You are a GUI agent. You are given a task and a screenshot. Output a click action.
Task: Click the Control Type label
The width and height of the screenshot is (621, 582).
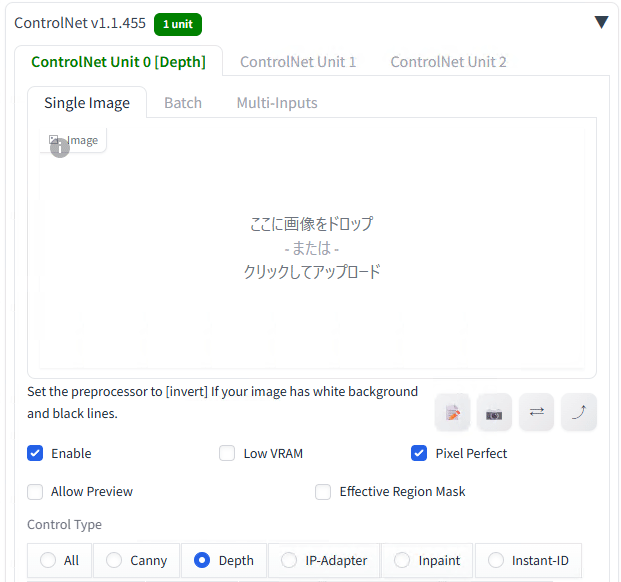[x=65, y=525]
